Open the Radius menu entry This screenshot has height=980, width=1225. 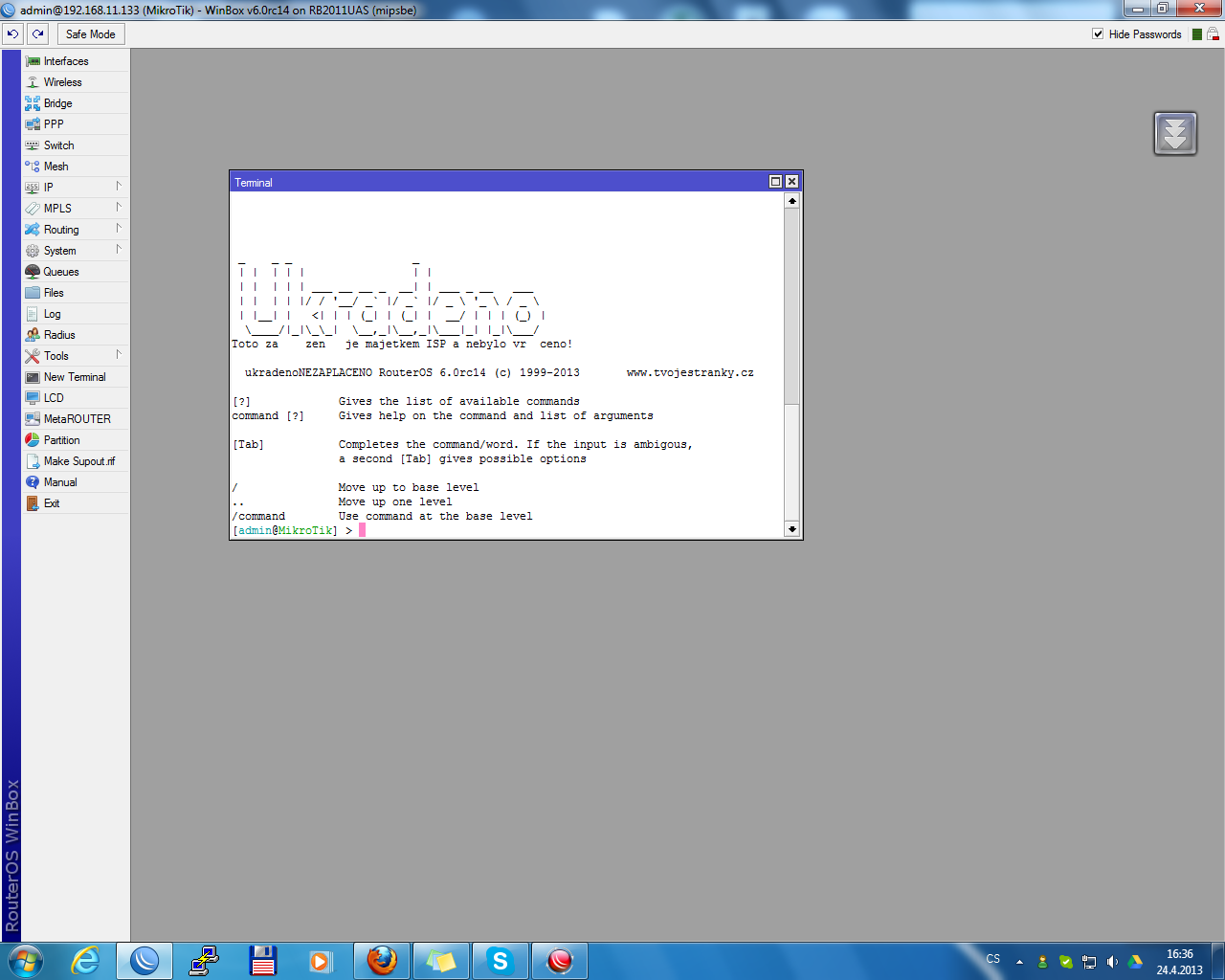point(75,335)
